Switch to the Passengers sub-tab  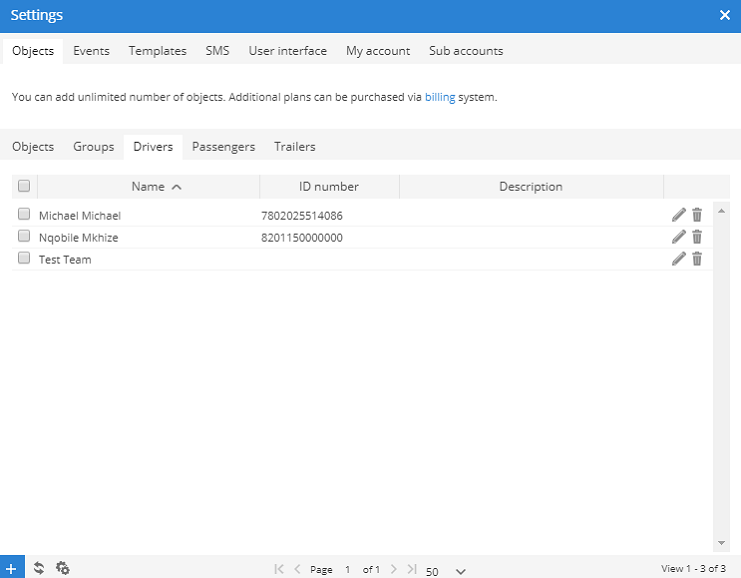tap(223, 147)
